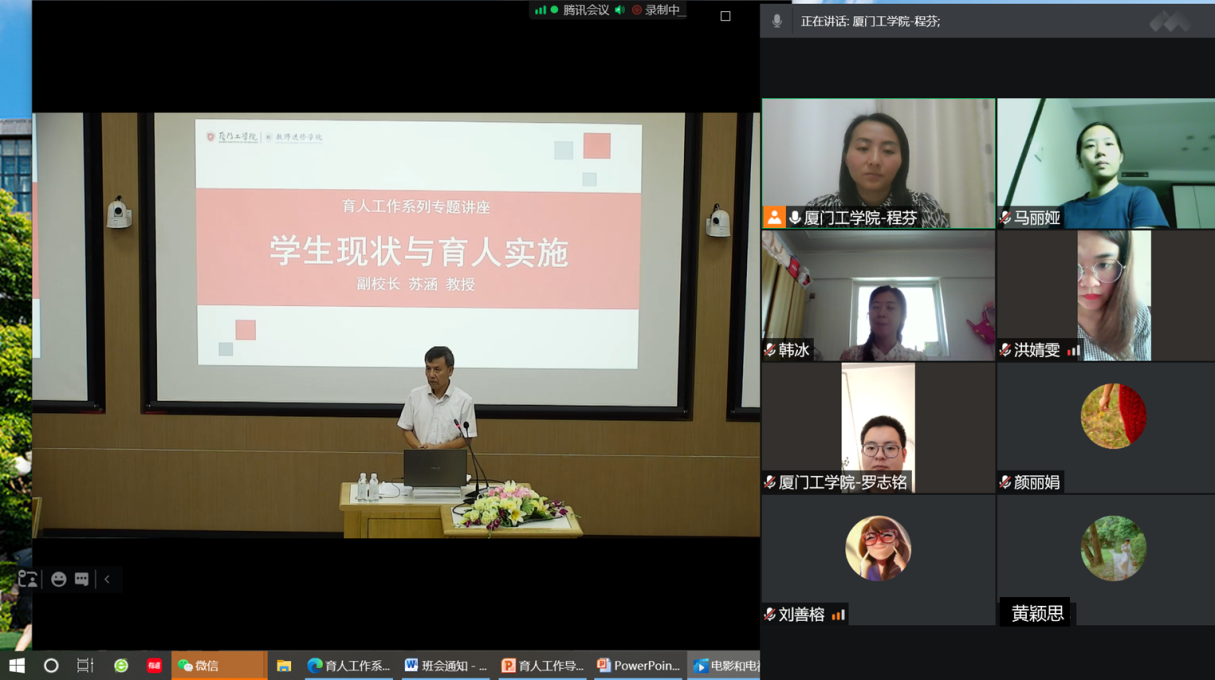This screenshot has height=680, width=1215.
Task: Open File Explorer from the taskbar
Action: [284, 665]
